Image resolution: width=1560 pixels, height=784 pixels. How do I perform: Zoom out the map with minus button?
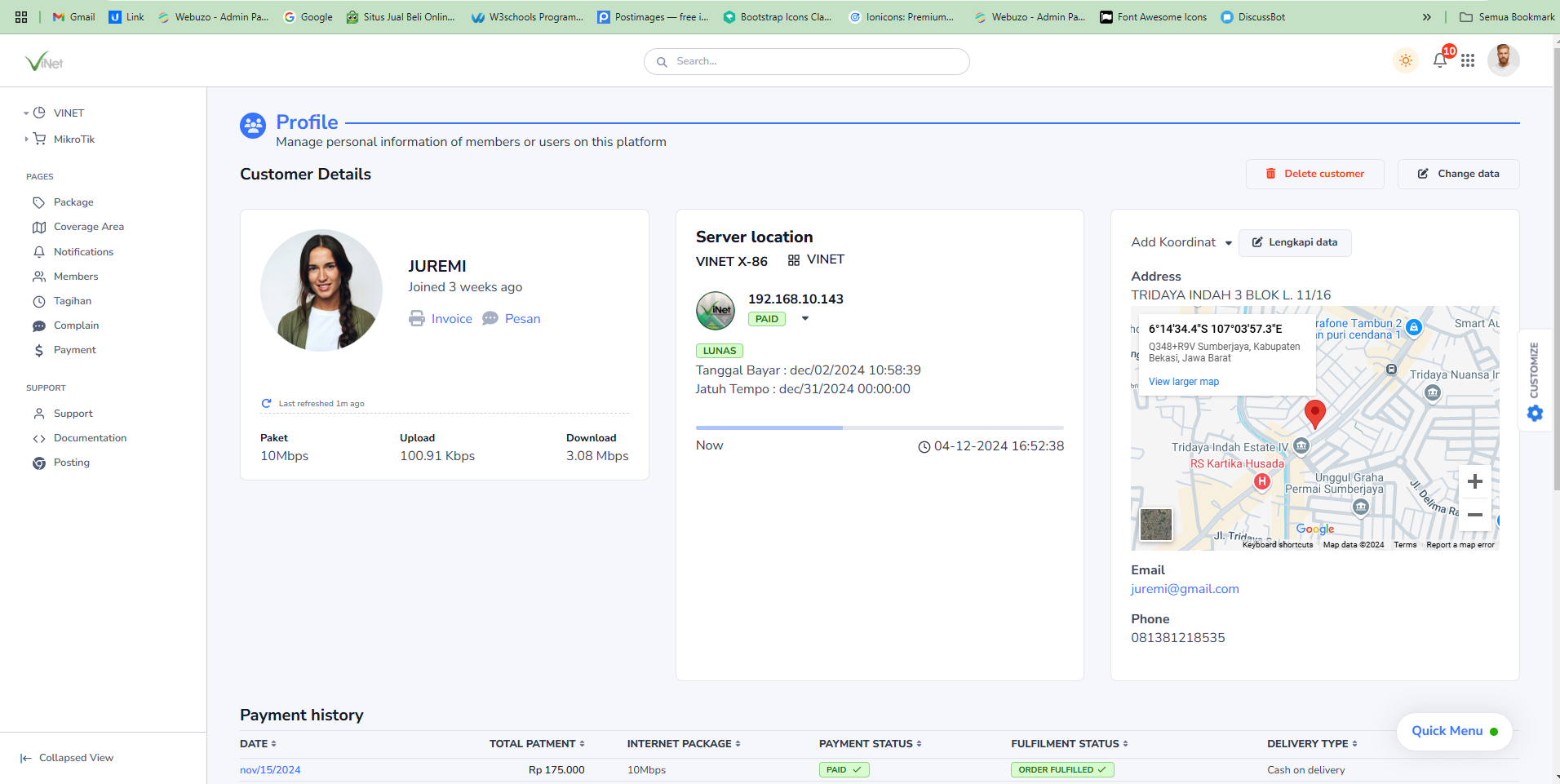pyautogui.click(x=1475, y=515)
